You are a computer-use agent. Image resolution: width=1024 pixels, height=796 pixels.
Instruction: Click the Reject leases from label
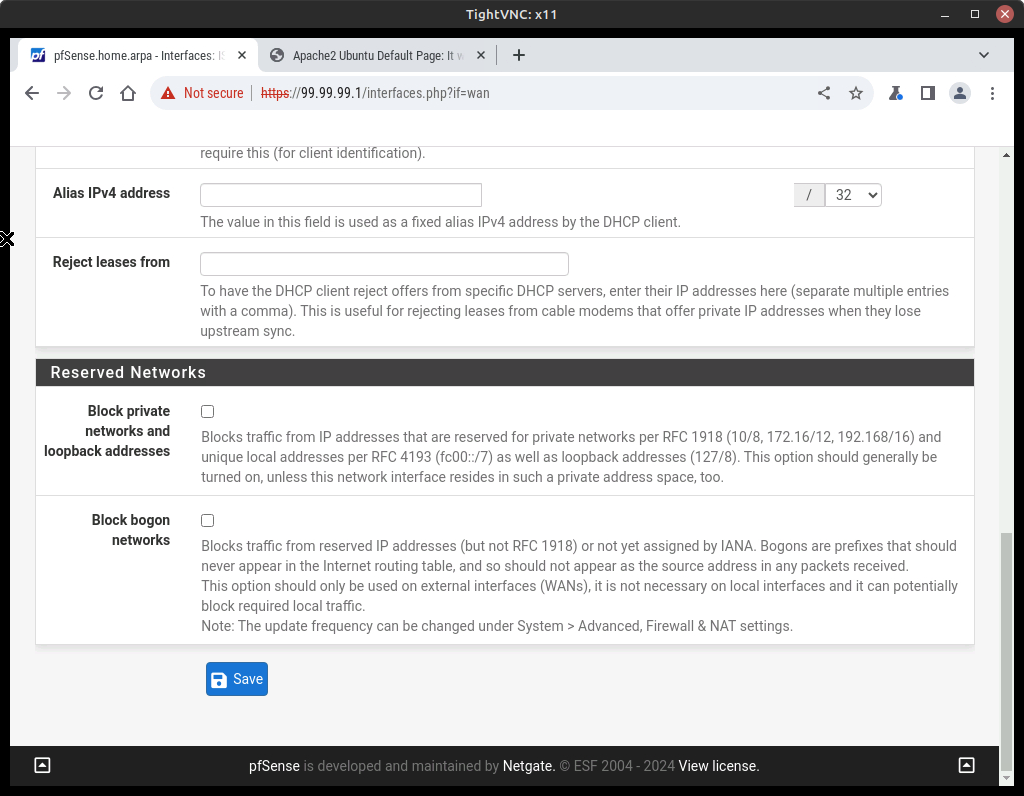click(x=111, y=262)
